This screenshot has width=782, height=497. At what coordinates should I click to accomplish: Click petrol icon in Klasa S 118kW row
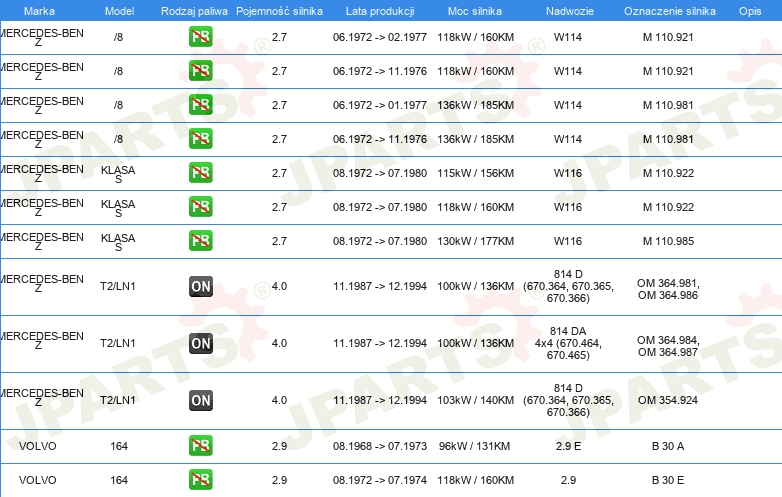[x=200, y=206]
